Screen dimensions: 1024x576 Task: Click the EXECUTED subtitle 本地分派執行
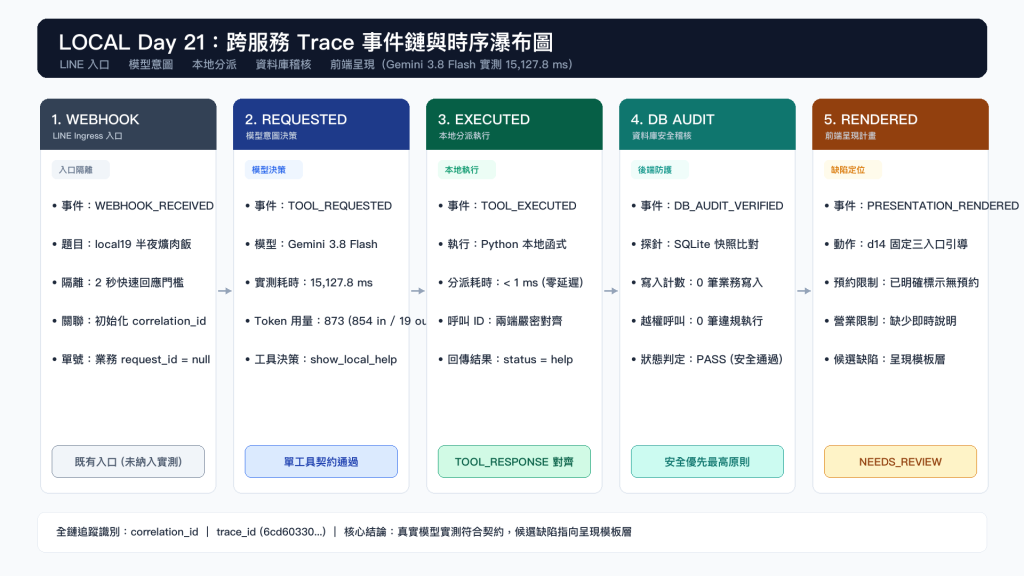pos(464,136)
